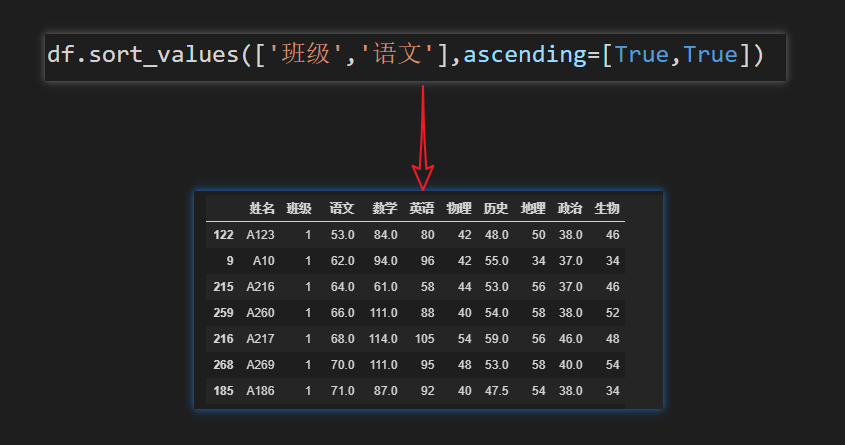Click 历史 score 48.0 in row A123
Screen dimensions: 845x445
coord(496,235)
